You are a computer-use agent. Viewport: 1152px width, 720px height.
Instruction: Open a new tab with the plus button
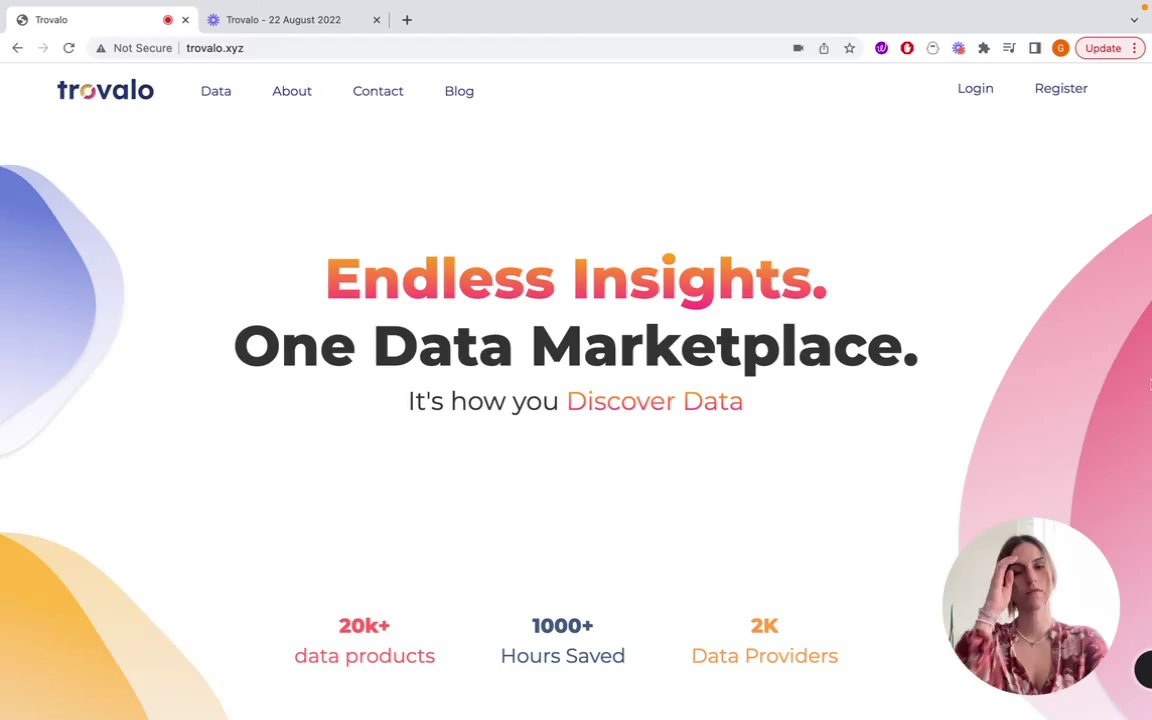407,20
